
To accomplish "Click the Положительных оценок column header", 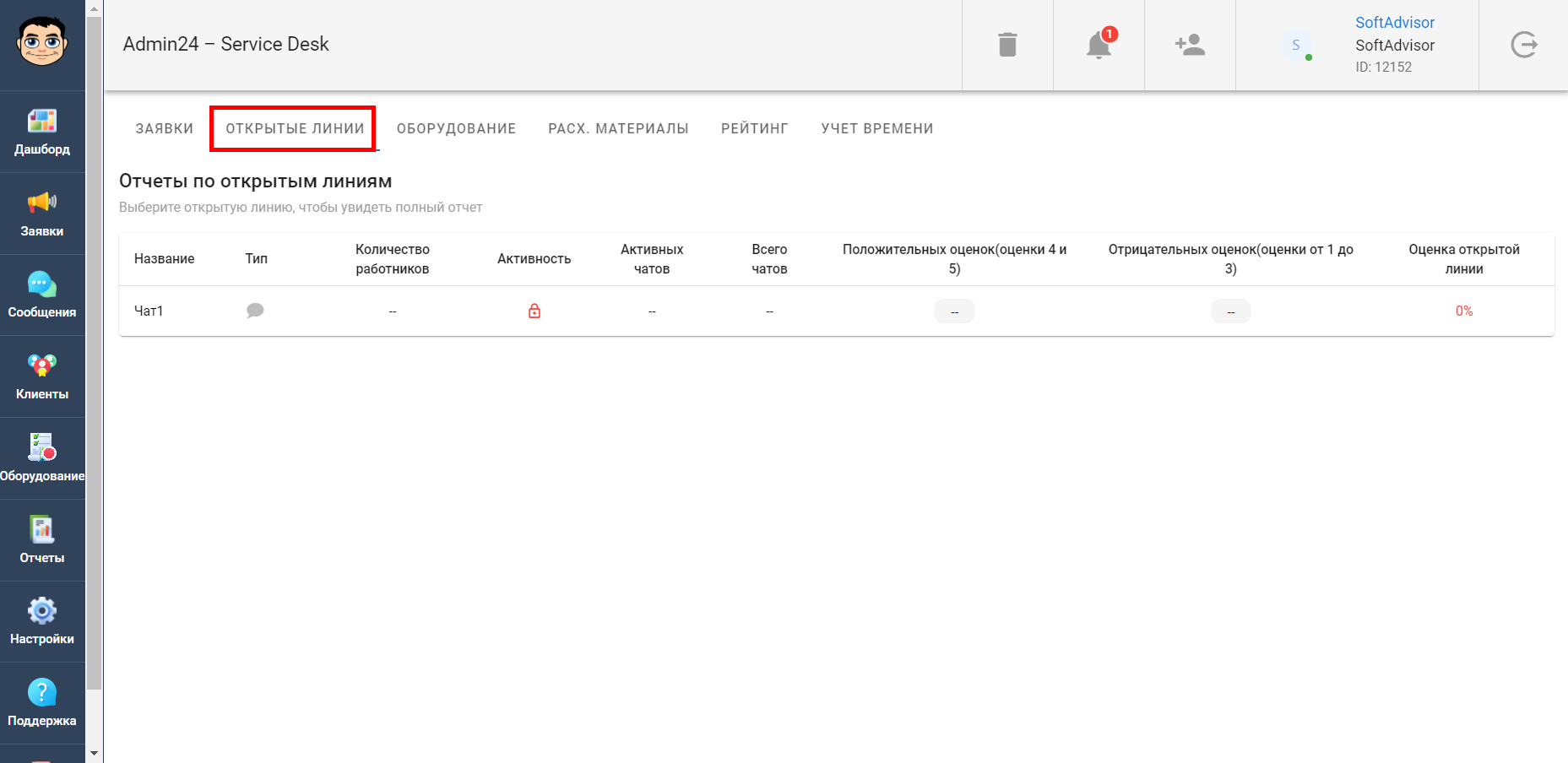I will [954, 259].
